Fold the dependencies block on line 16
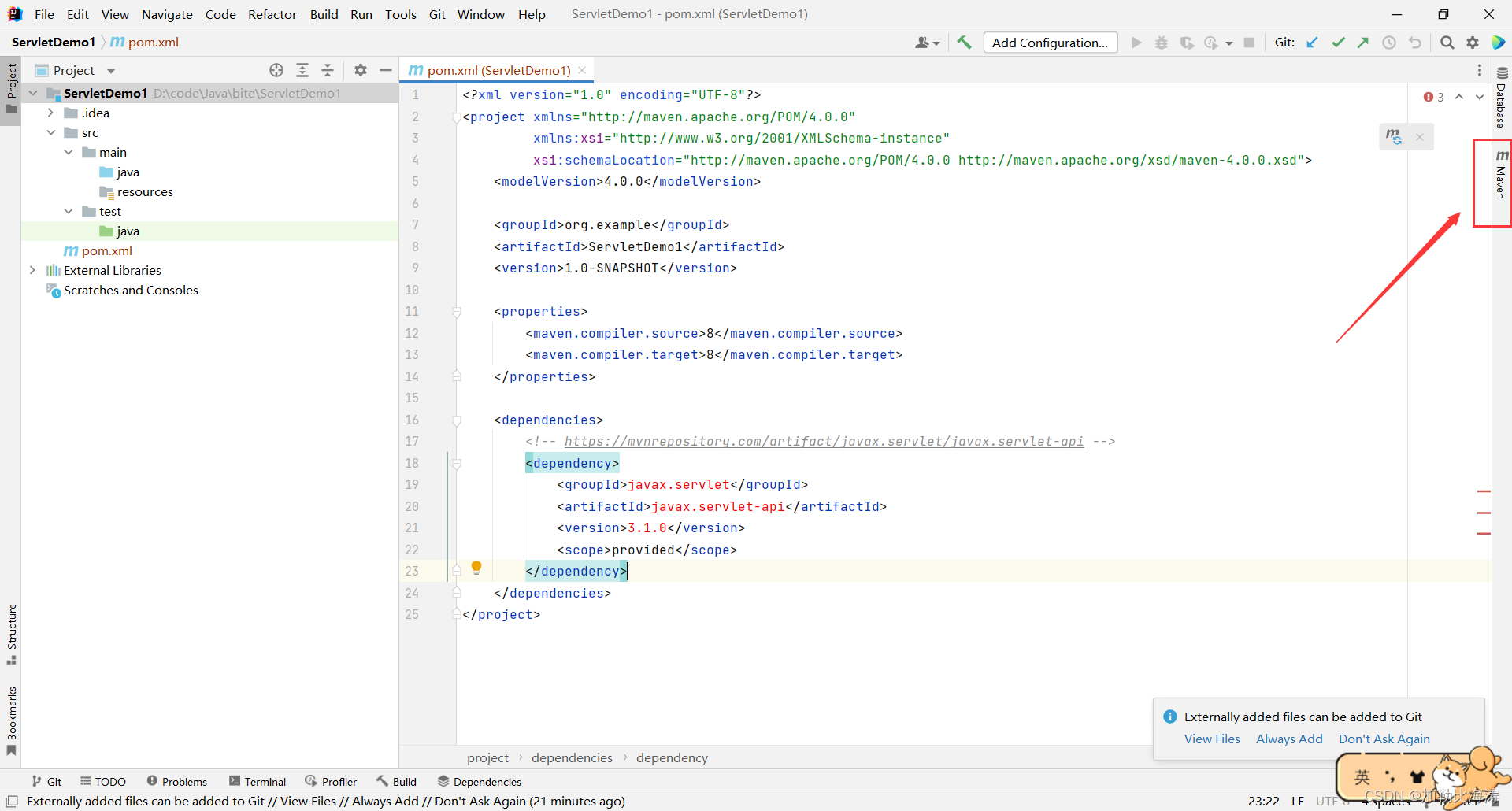 coord(457,420)
